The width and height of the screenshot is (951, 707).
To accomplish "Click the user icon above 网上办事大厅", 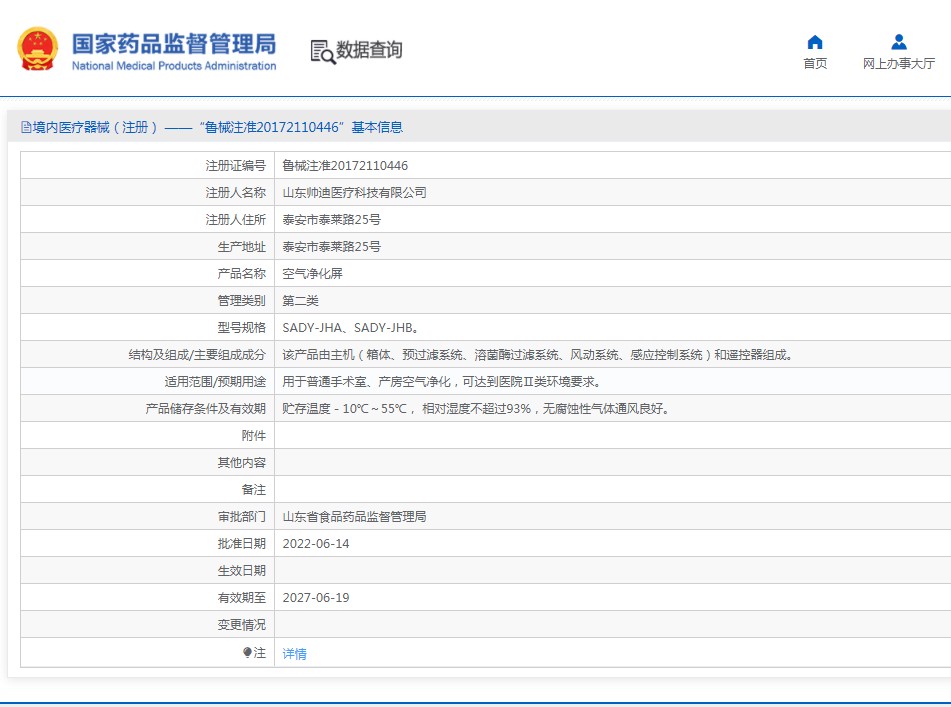I will tap(898, 42).
